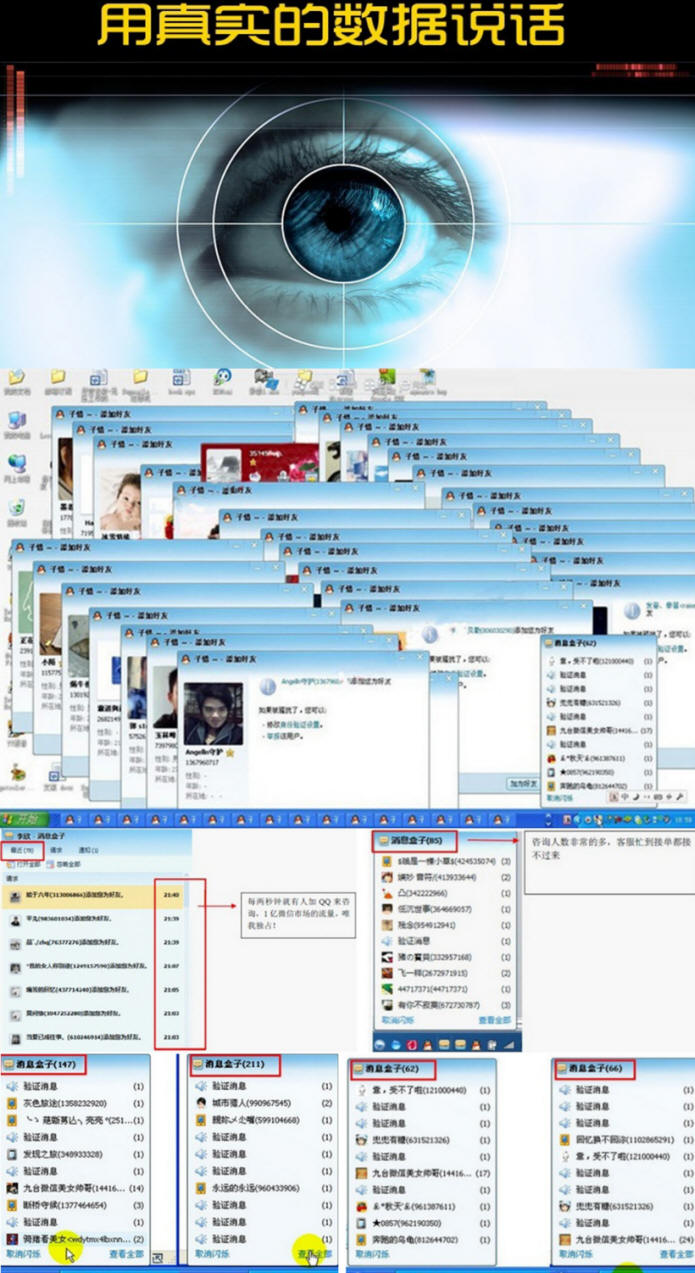Viewport: 695px width, 1273px height.
Task: Click 举报该用户 link in front dialog
Action: click(x=283, y=735)
